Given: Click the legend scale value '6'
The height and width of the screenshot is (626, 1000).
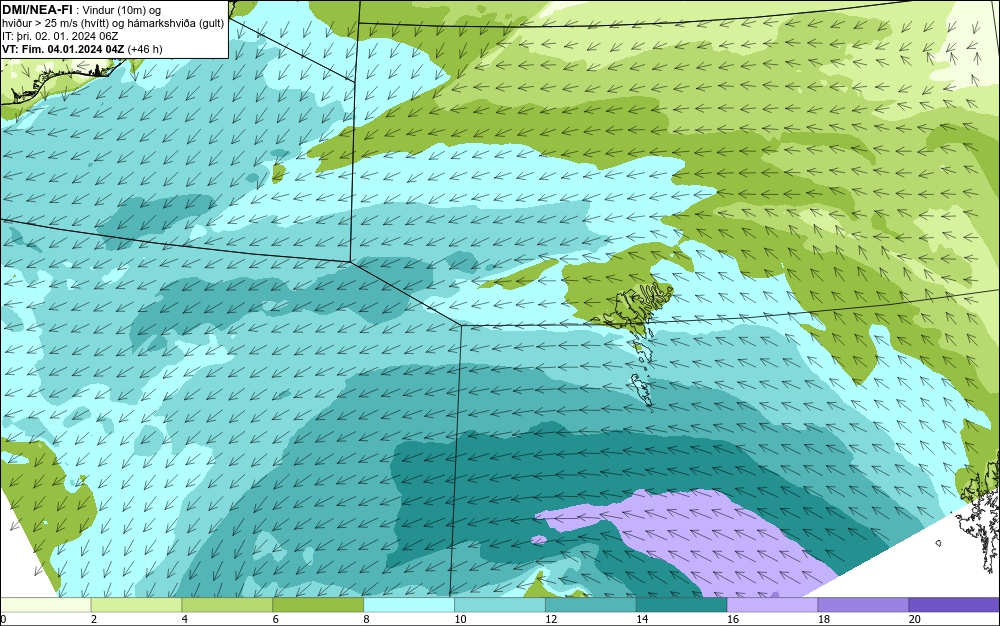Looking at the screenshot, I should [x=276, y=619].
